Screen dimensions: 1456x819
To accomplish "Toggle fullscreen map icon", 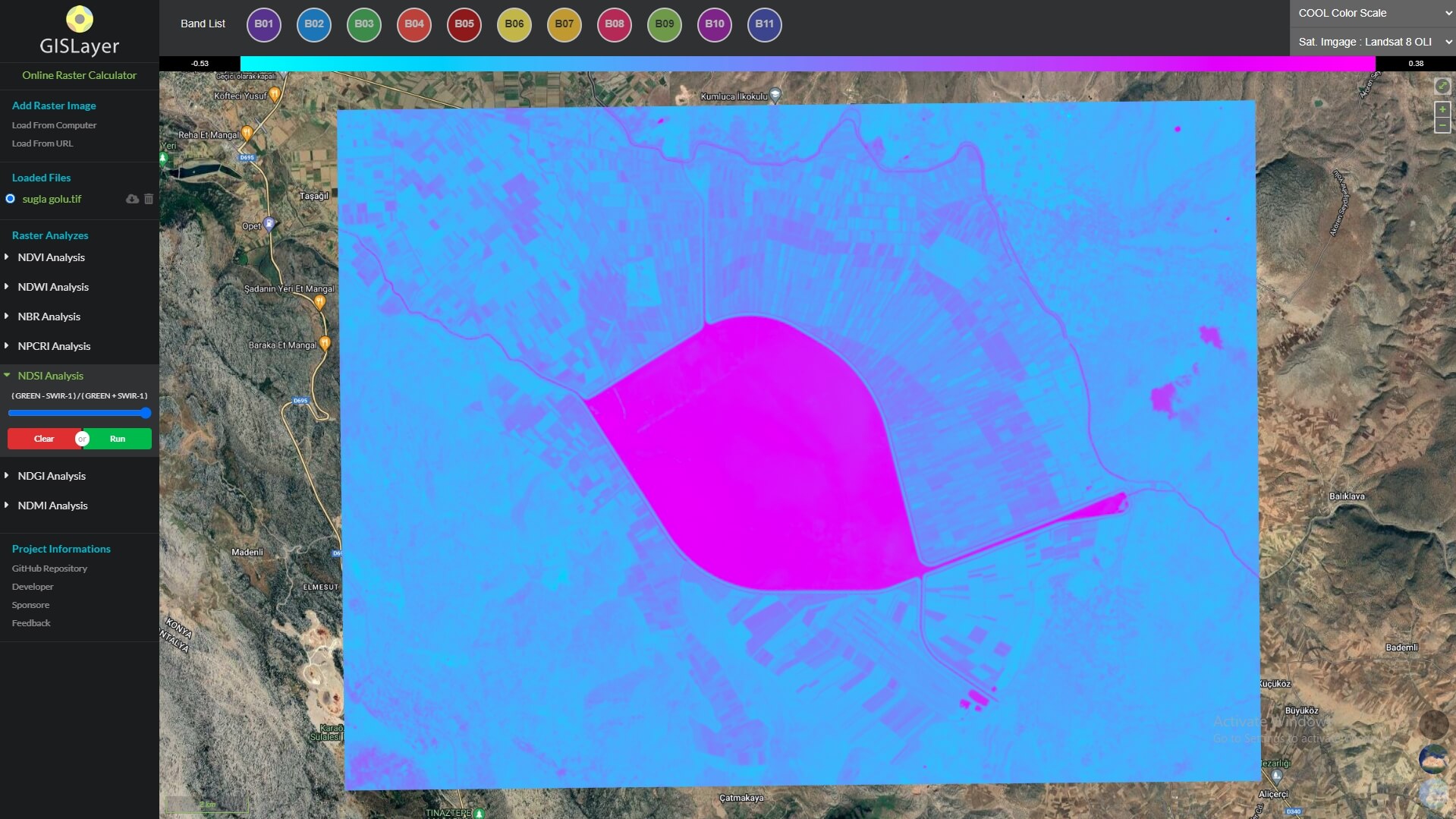I will tap(1442, 86).
